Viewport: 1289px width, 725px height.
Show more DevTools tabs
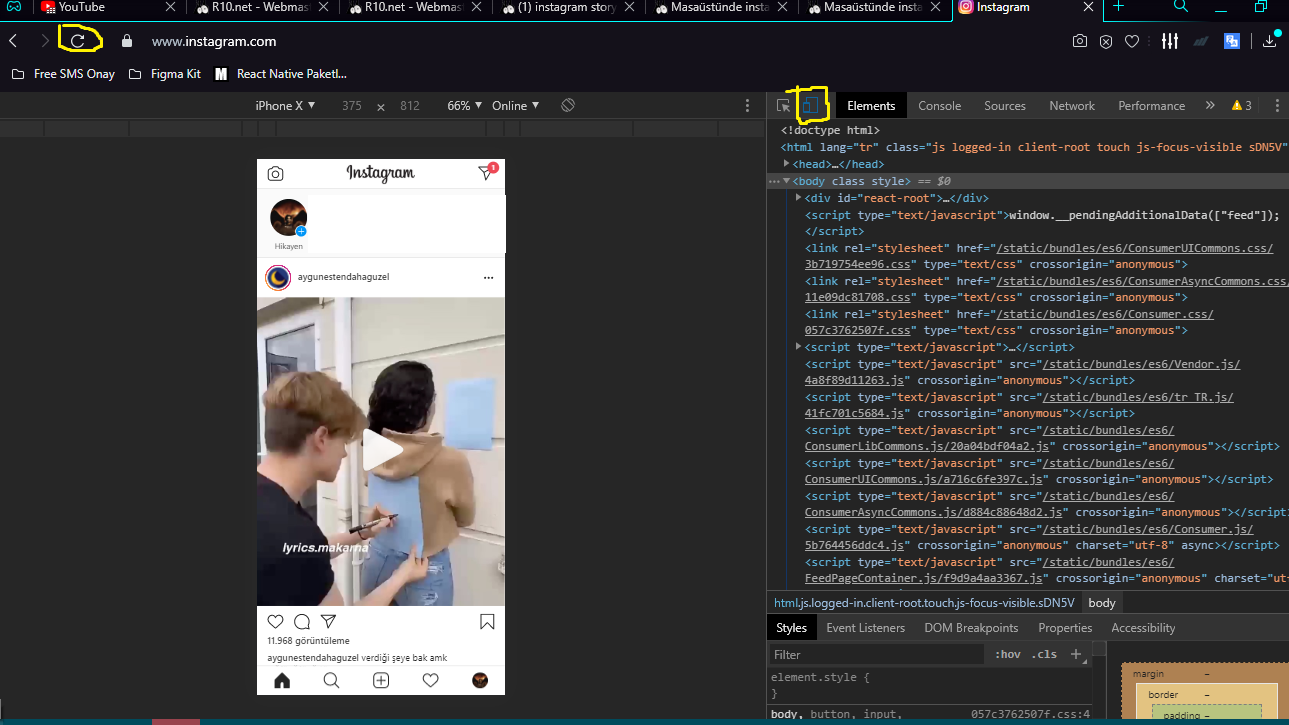(x=1210, y=105)
